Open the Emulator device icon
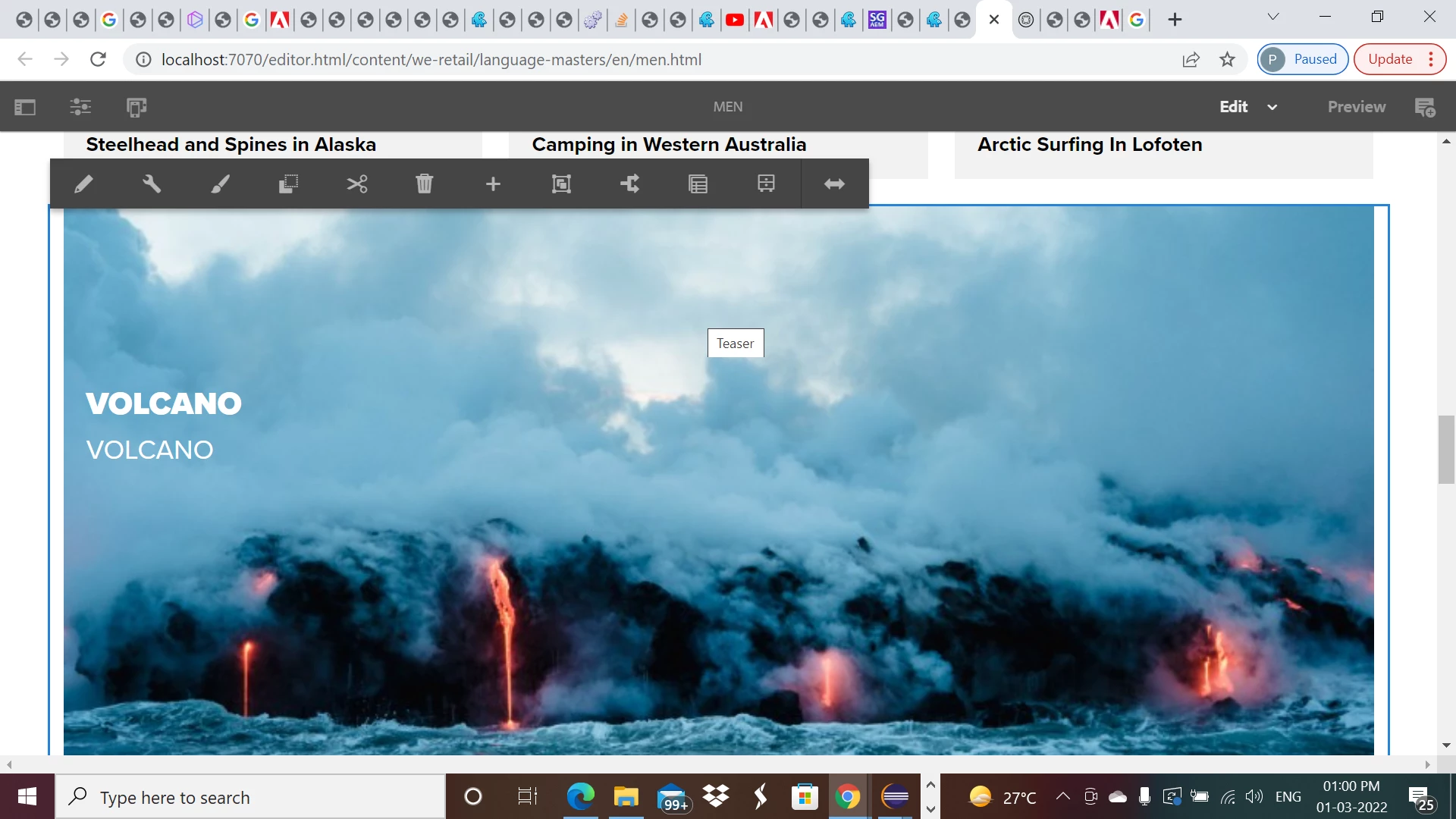1456x819 pixels. (136, 107)
